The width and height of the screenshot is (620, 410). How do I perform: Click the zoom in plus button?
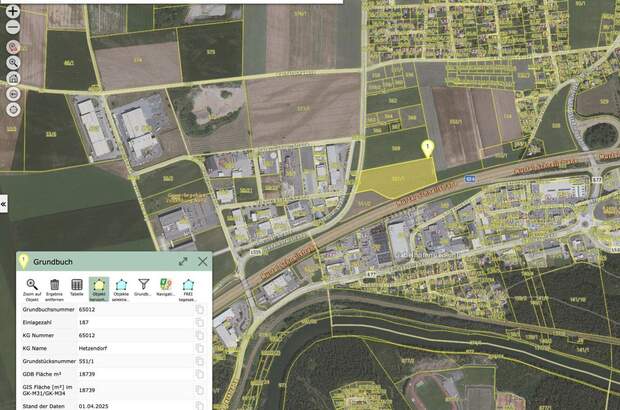[x=13, y=11]
